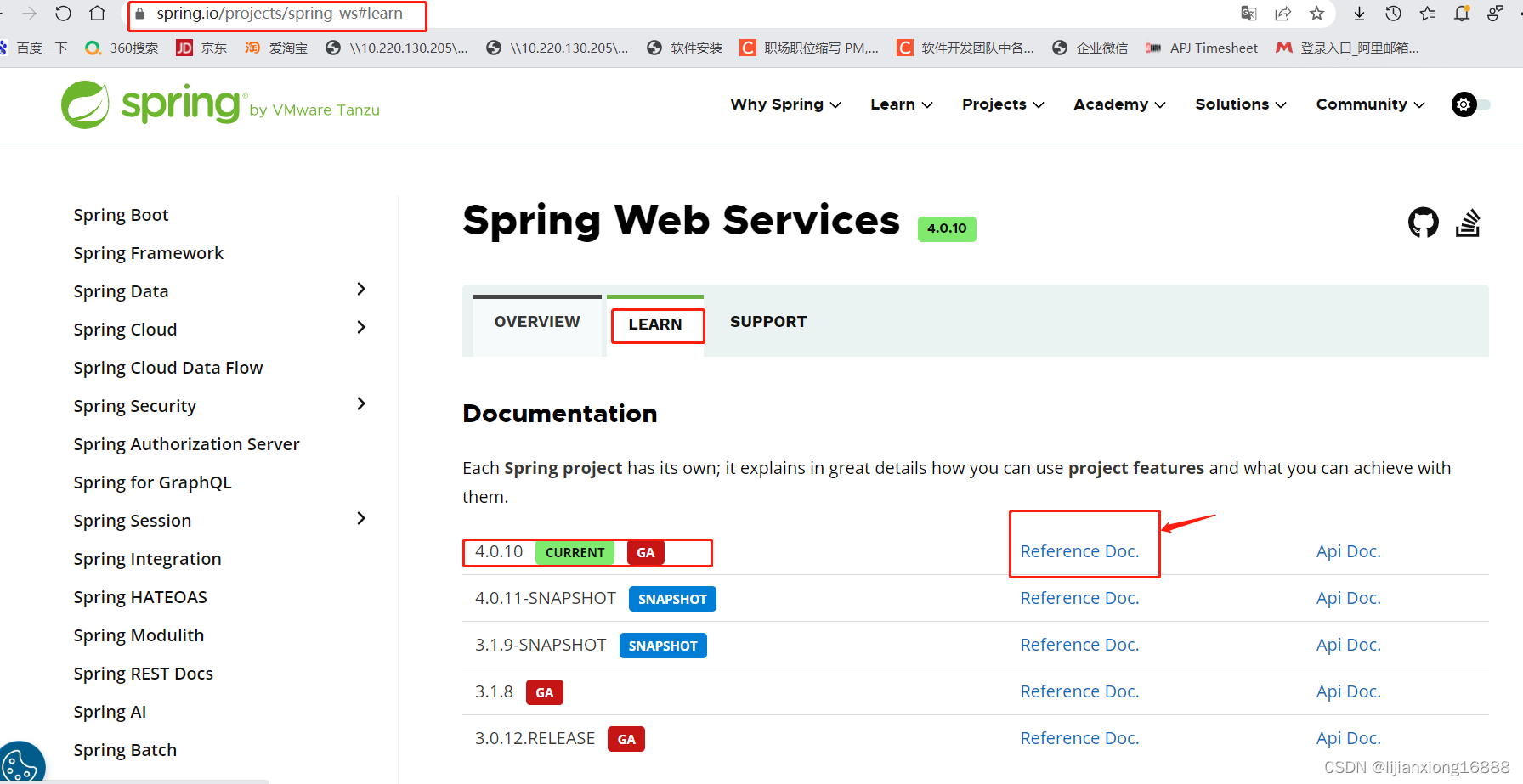Image resolution: width=1523 pixels, height=784 pixels.
Task: Open first \\10.220.130.205 bookmark
Action: [396, 48]
